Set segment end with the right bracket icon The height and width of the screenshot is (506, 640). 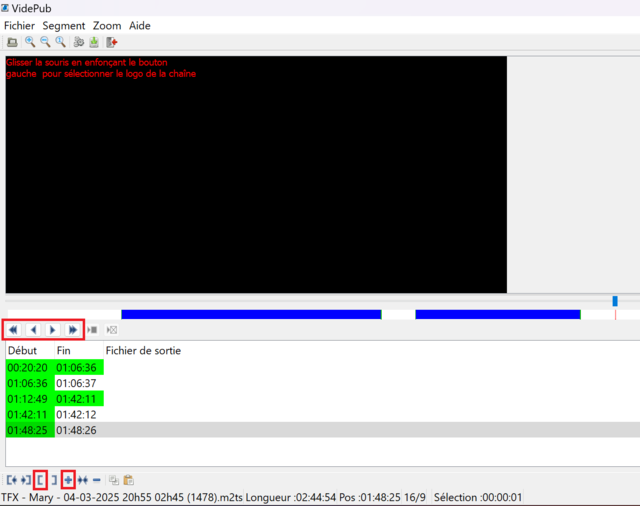pyautogui.click(x=54, y=480)
